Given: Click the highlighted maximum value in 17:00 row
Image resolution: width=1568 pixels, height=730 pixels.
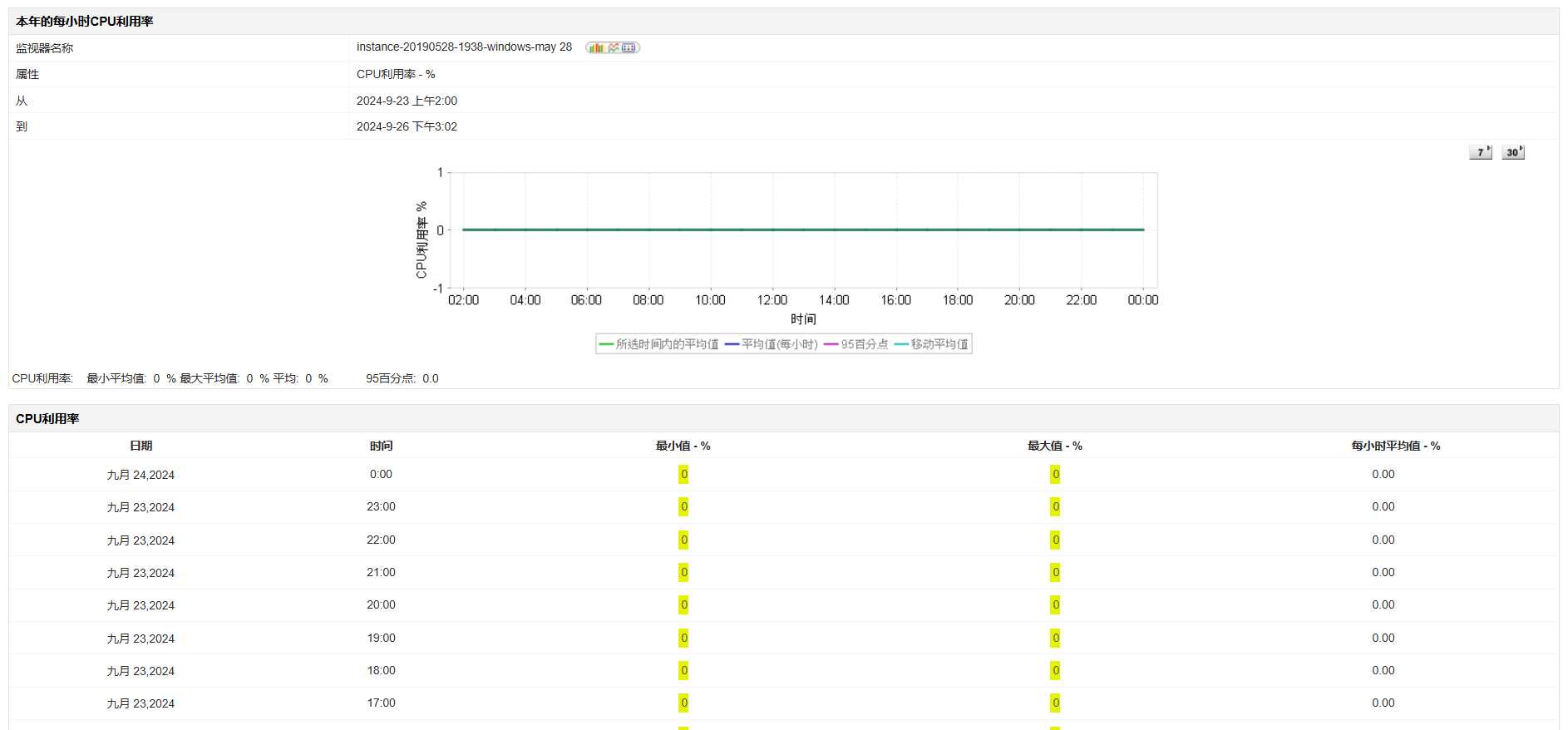Looking at the screenshot, I should [x=1055, y=703].
